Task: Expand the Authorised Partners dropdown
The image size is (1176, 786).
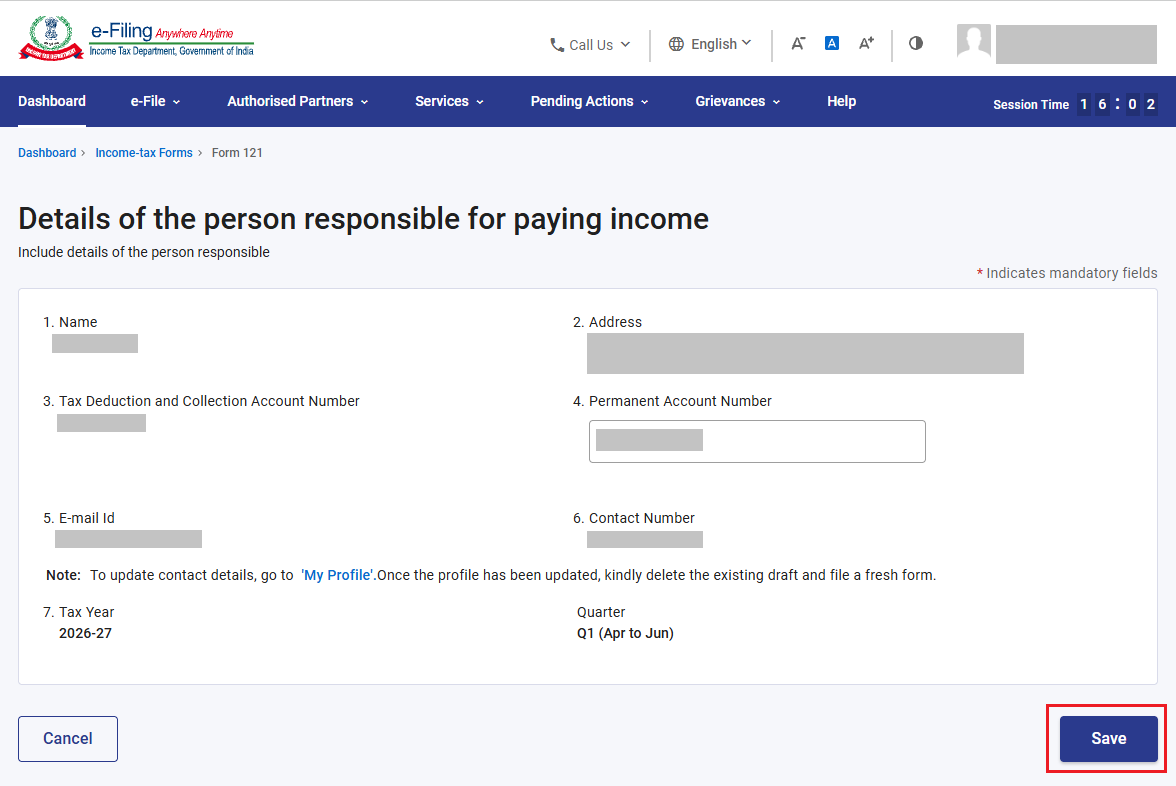Action: pyautogui.click(x=298, y=101)
